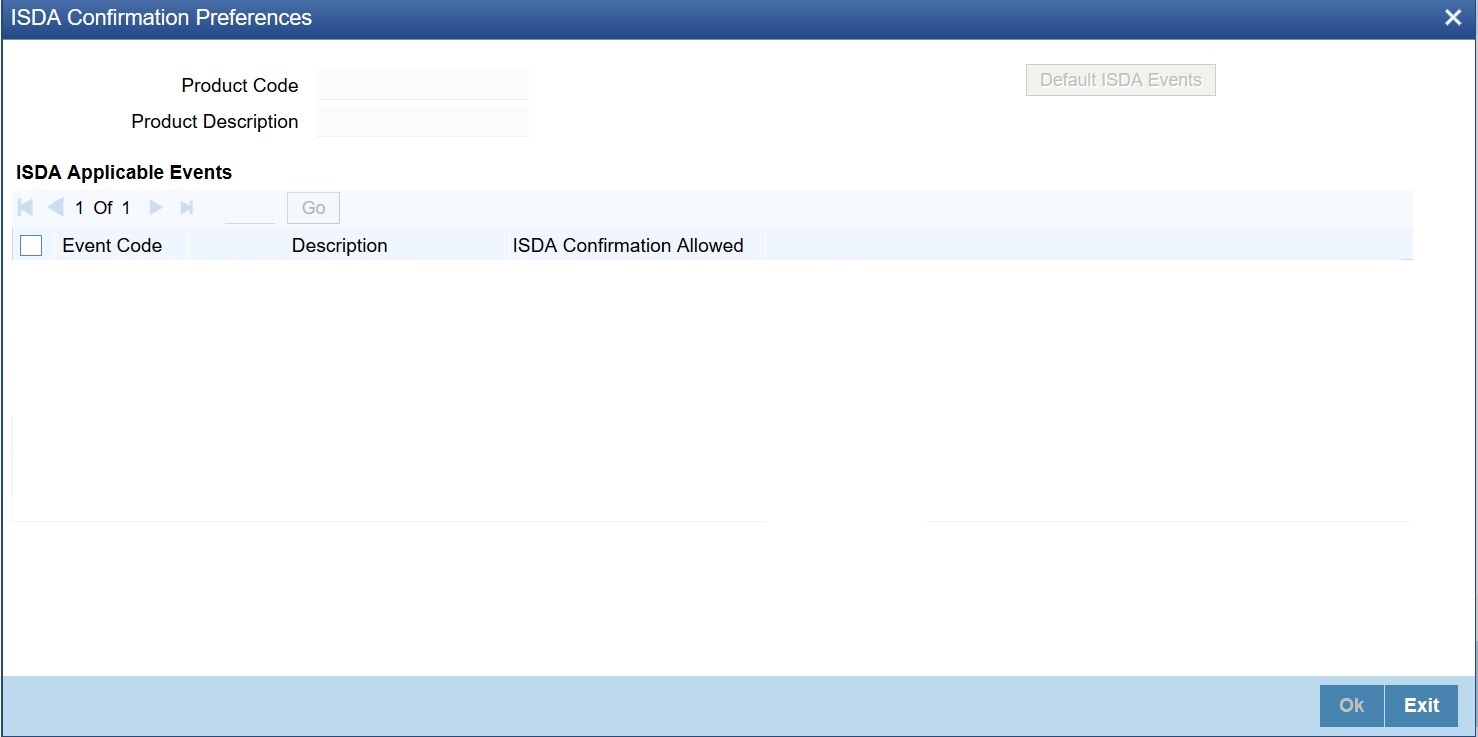Click the next-page arrow icon
The width and height of the screenshot is (1478, 737).
pyautogui.click(x=156, y=207)
